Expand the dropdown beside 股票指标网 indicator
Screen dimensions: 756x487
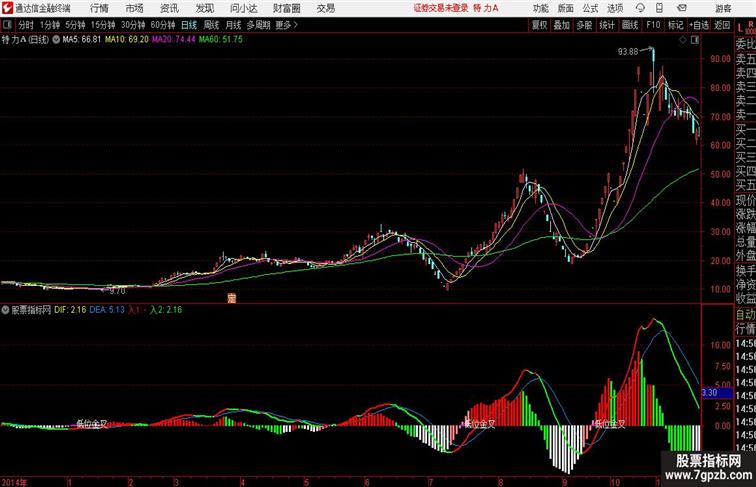point(5,310)
